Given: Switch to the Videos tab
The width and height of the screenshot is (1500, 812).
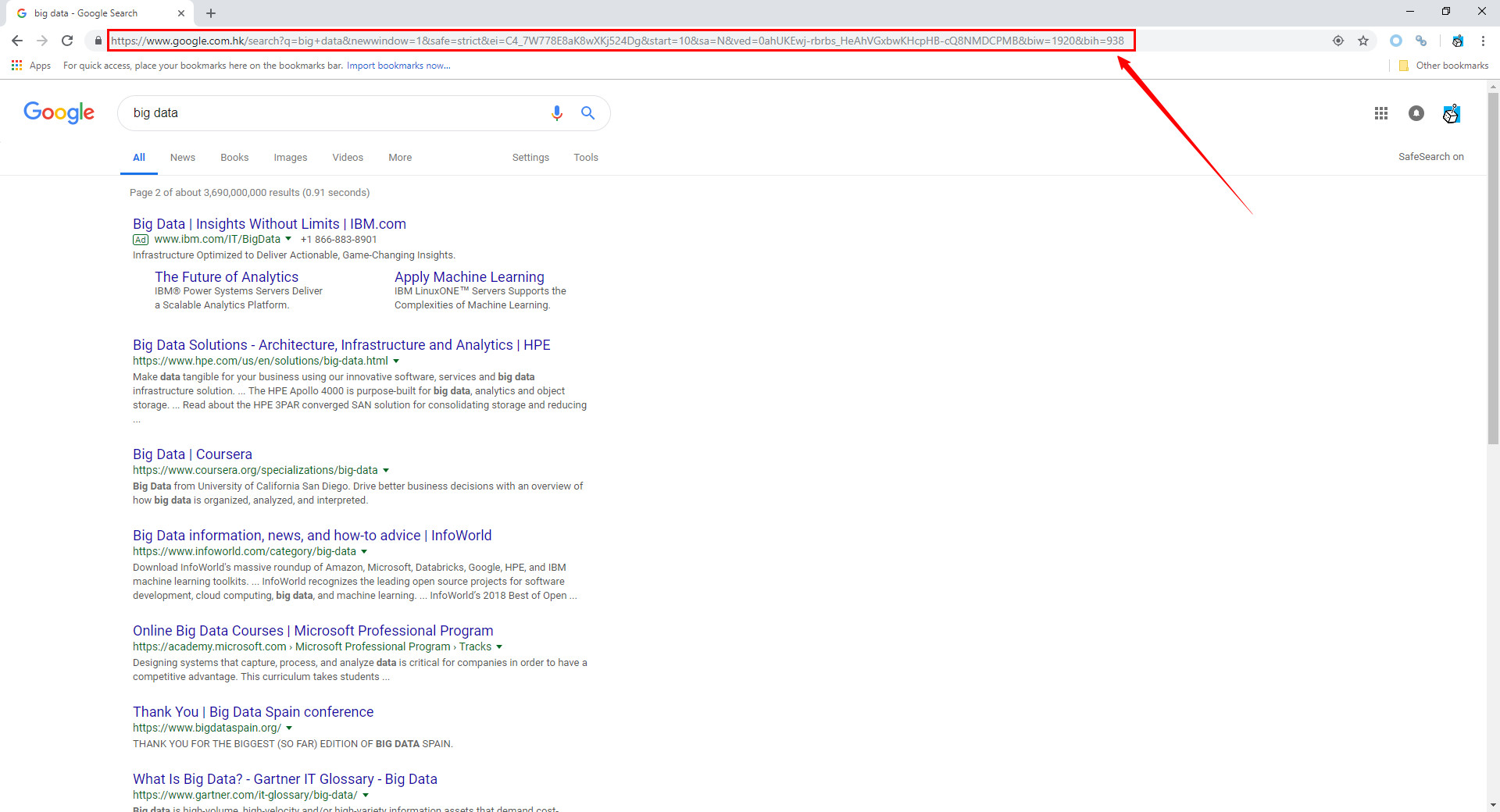Looking at the screenshot, I should point(348,158).
